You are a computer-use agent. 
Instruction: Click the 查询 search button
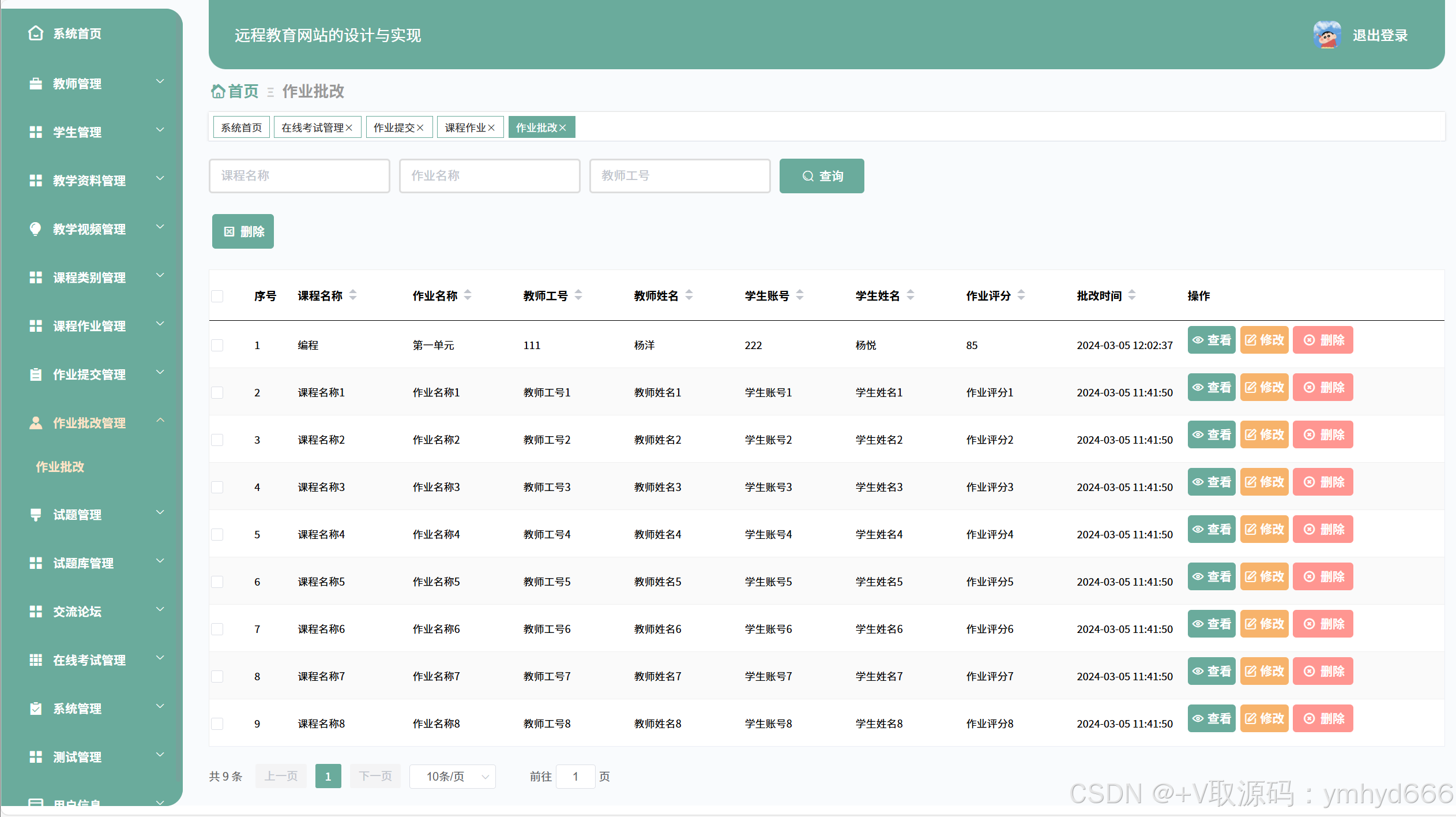(821, 176)
